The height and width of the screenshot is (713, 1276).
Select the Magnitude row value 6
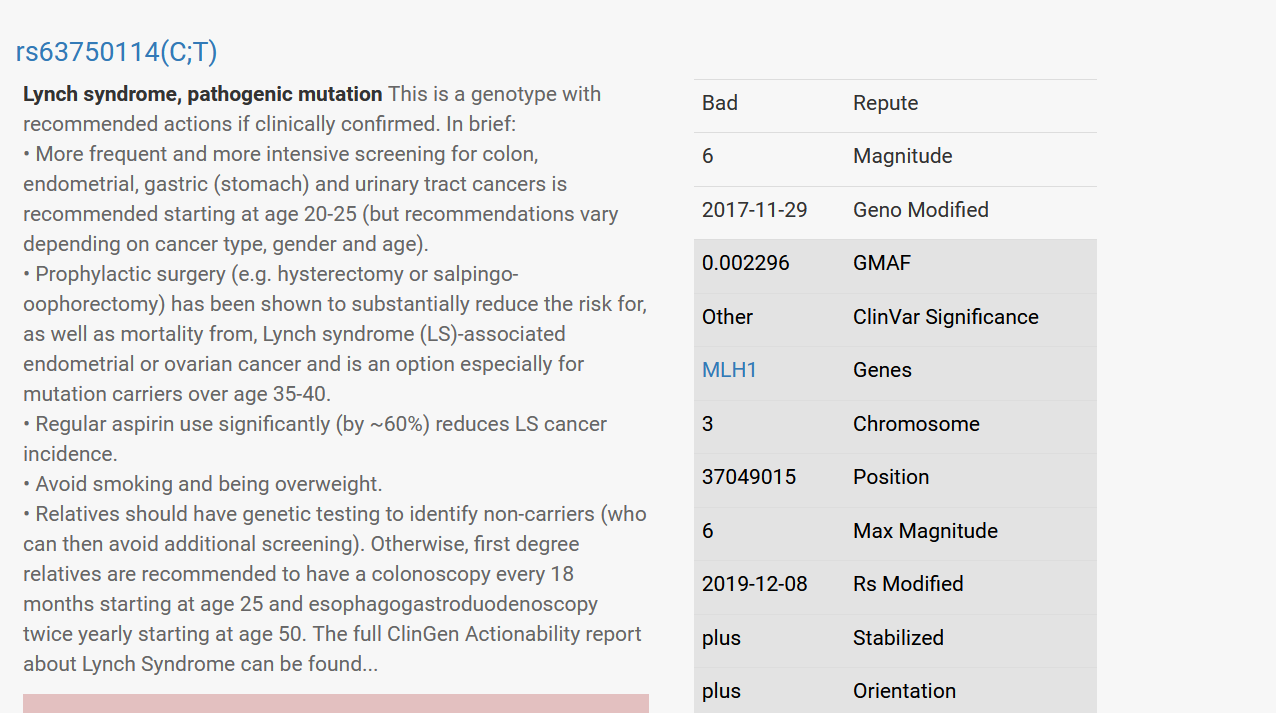[708, 156]
